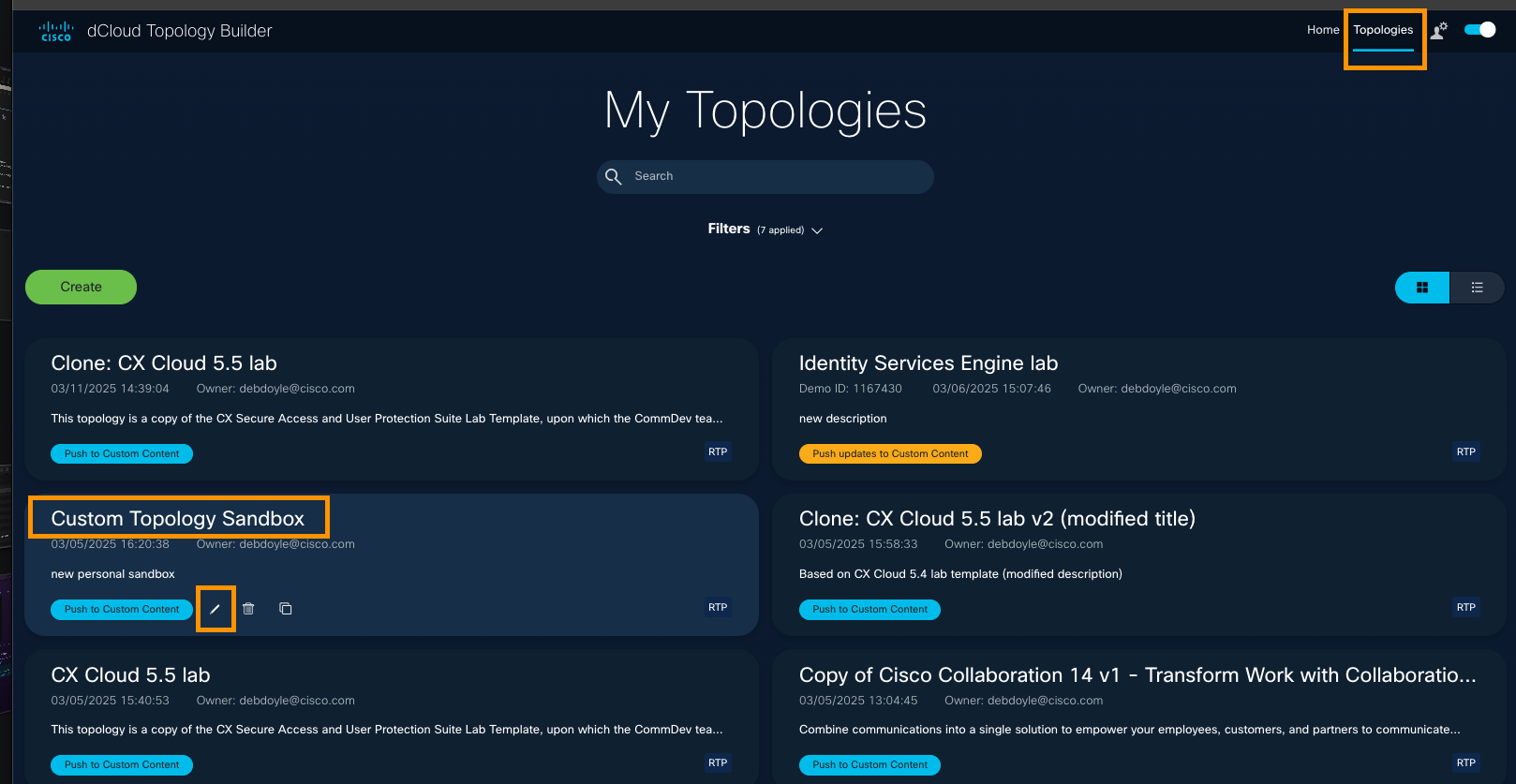Image resolution: width=1516 pixels, height=784 pixels.
Task: Push Custom Topology Sandbox to Custom Content
Action: tap(122, 610)
